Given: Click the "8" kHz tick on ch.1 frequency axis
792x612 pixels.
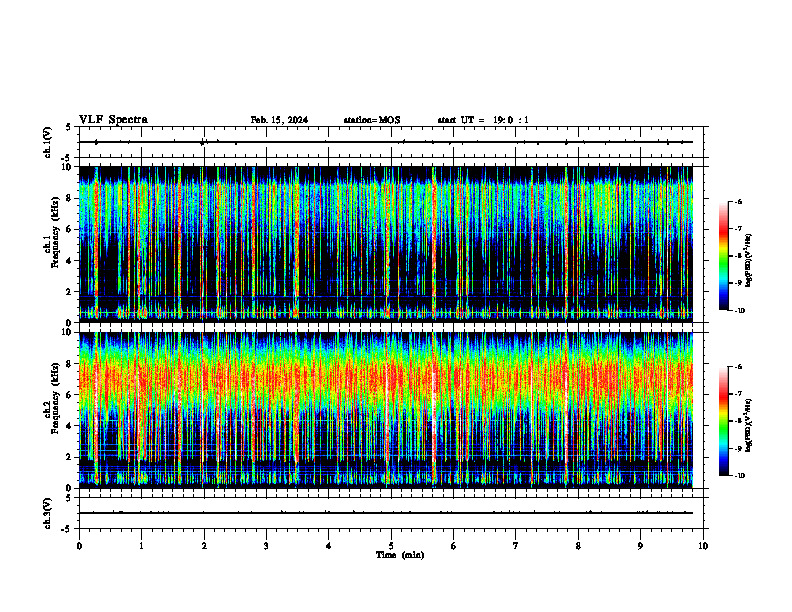Looking at the screenshot, I should coord(70,198).
